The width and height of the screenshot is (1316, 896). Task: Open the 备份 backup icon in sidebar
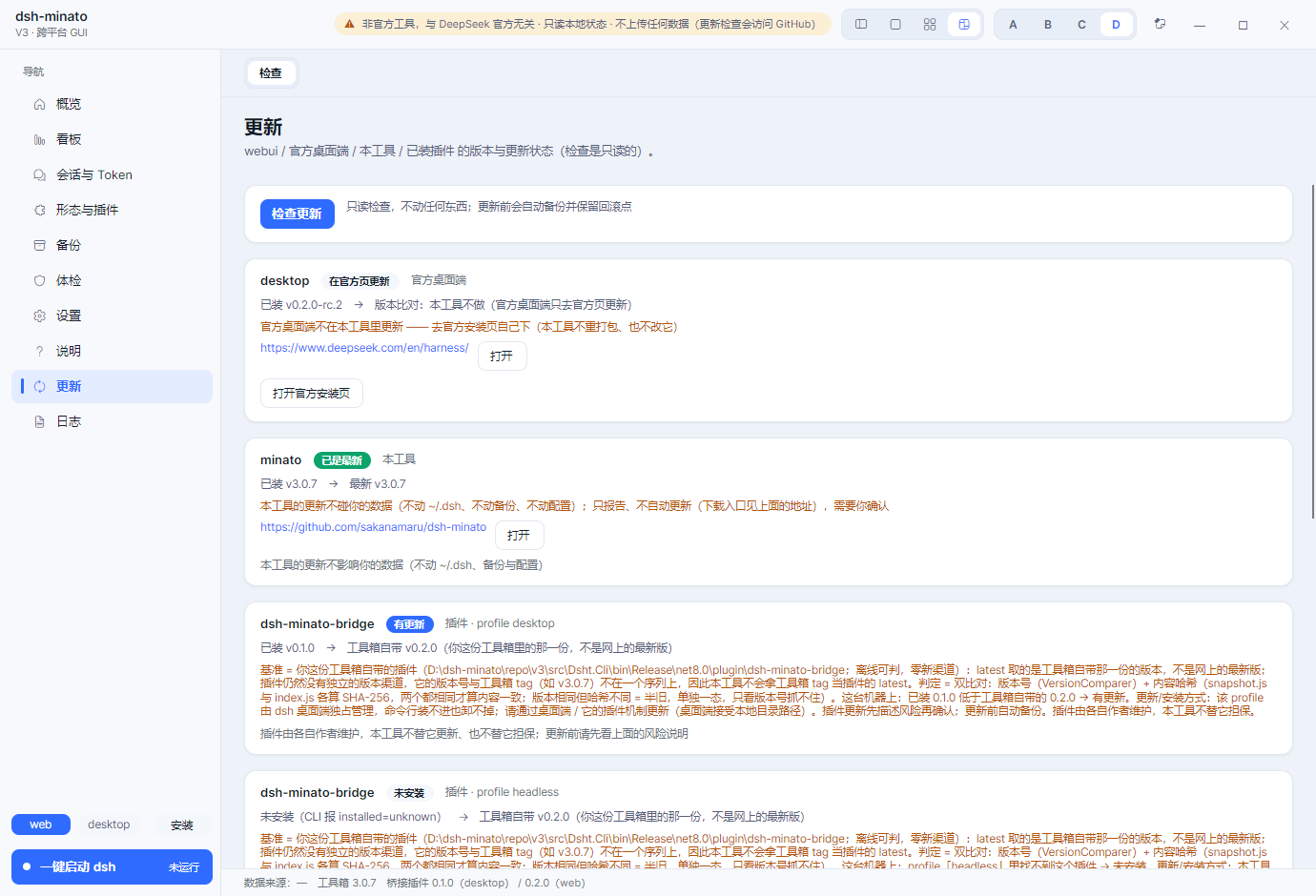point(39,245)
